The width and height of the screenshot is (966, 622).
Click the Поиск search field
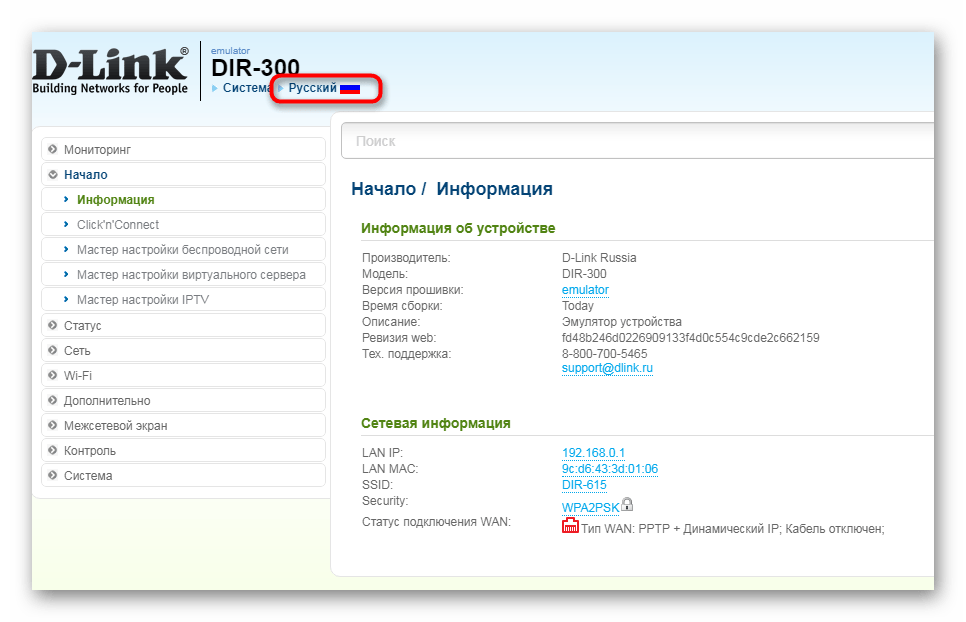638,141
